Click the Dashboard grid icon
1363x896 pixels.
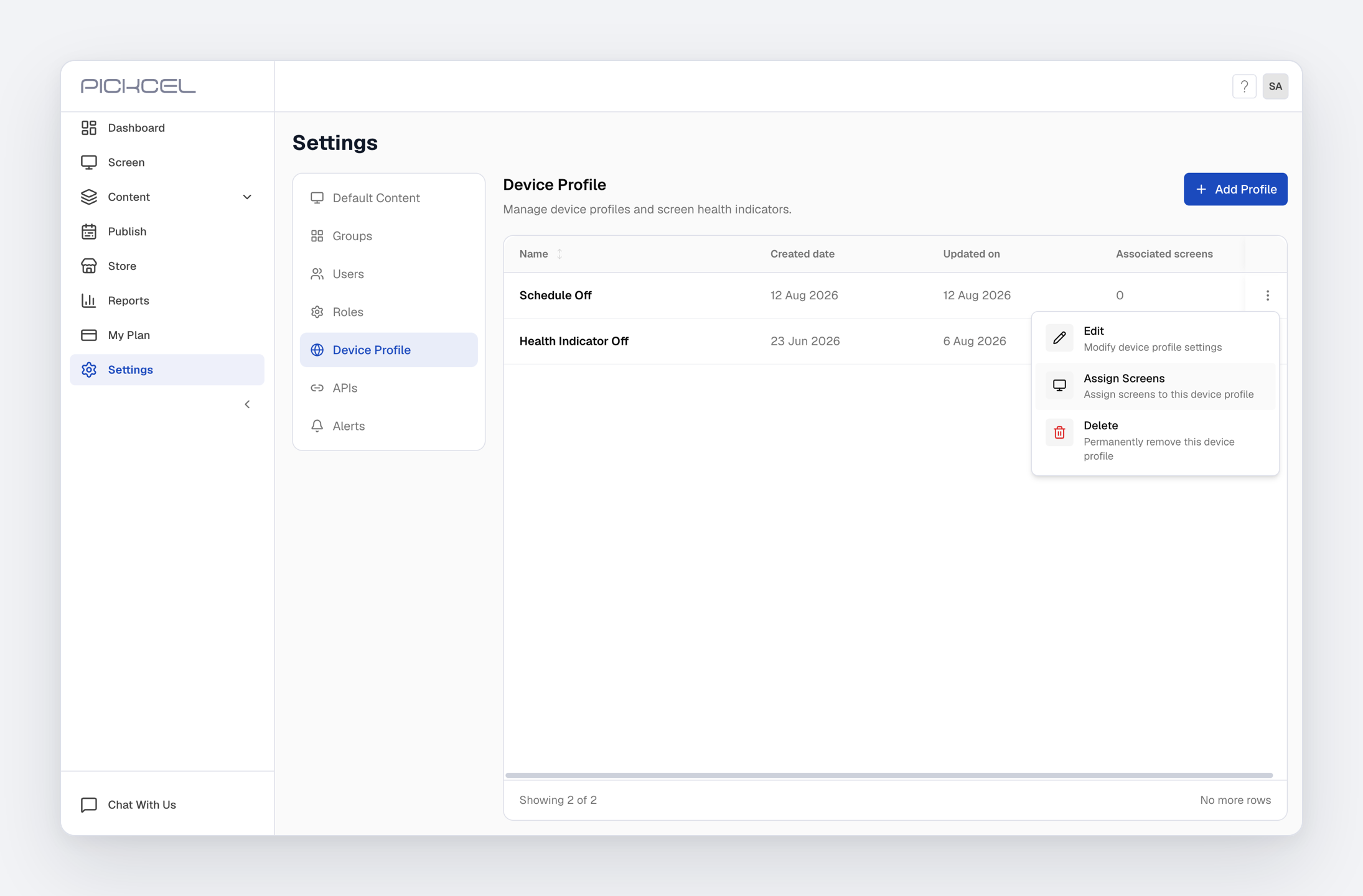tap(89, 128)
